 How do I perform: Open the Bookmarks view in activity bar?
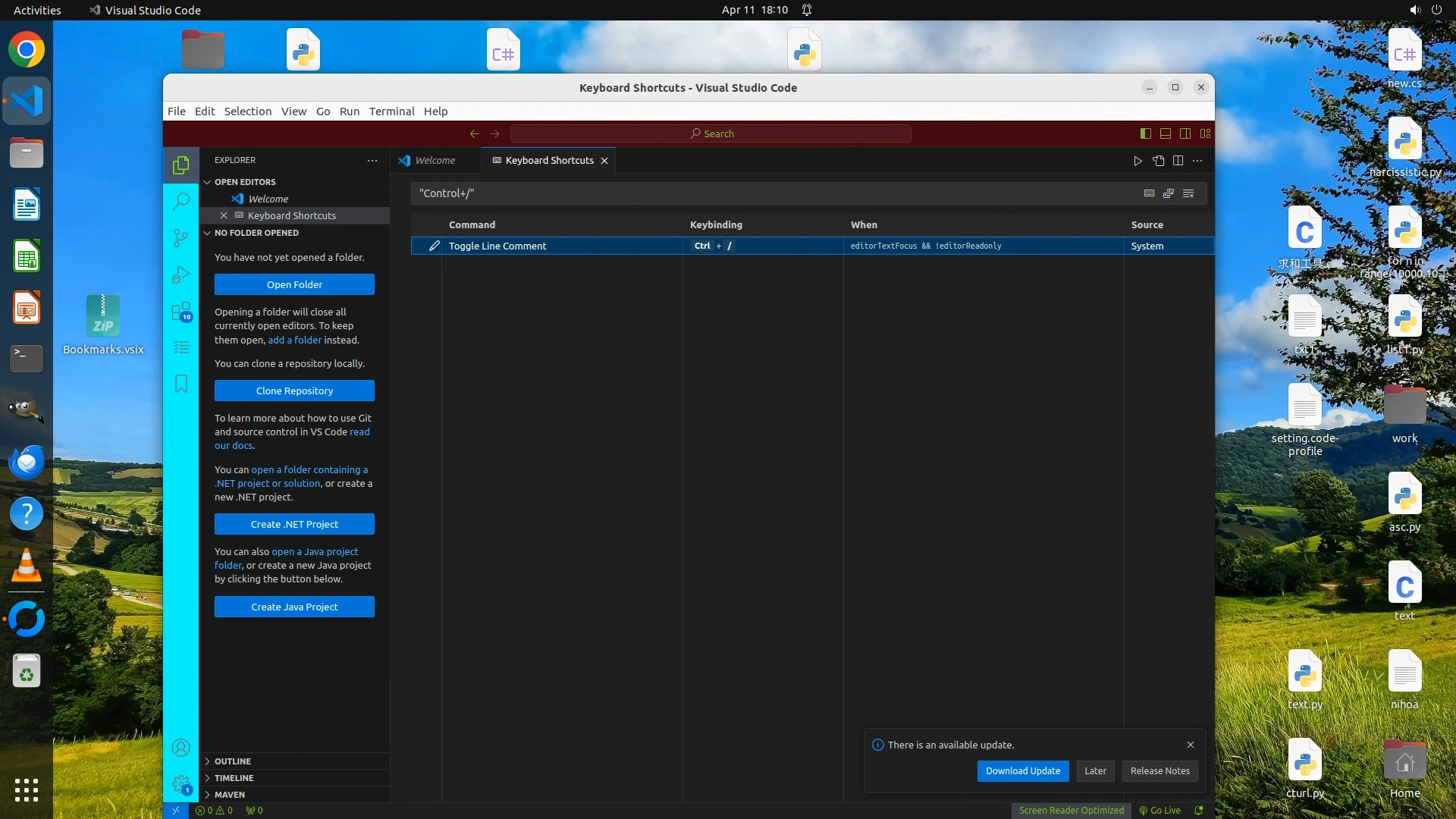(x=180, y=384)
